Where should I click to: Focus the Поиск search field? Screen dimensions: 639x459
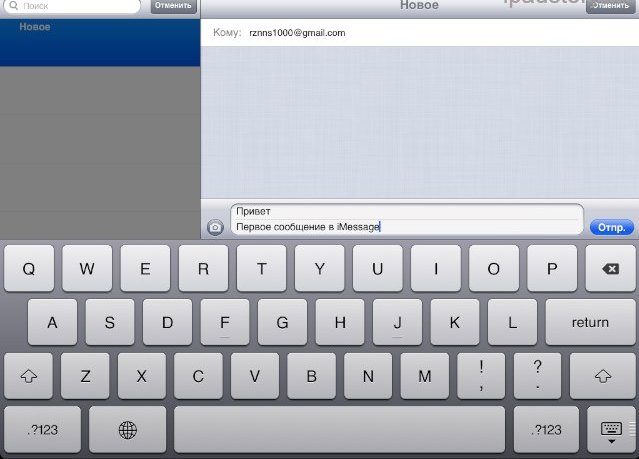(72, 6)
